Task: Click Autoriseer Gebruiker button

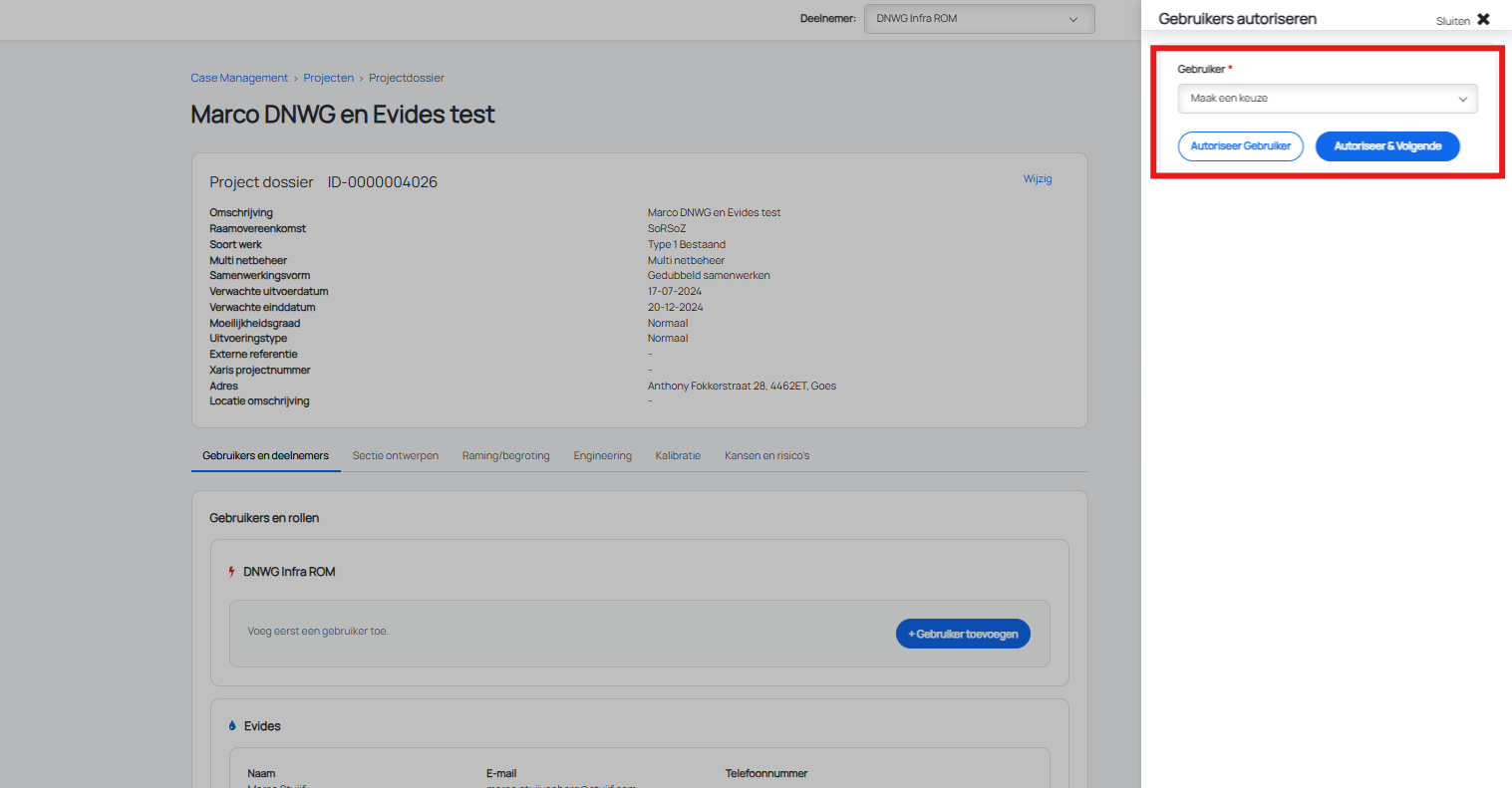Action: click(1241, 146)
